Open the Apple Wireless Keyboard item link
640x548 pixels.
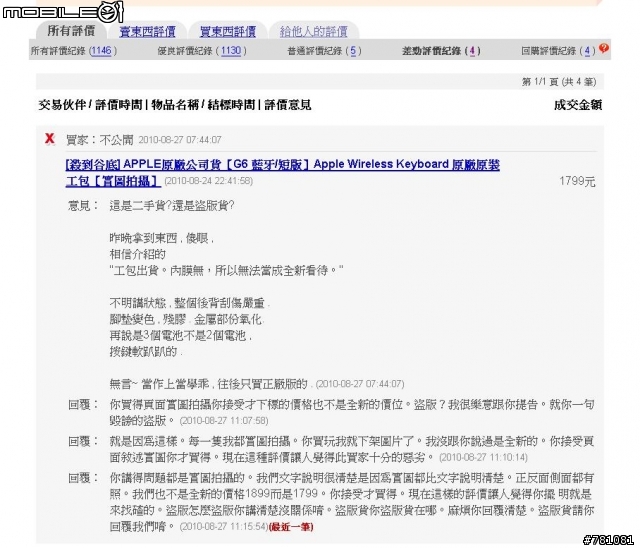click(x=282, y=172)
